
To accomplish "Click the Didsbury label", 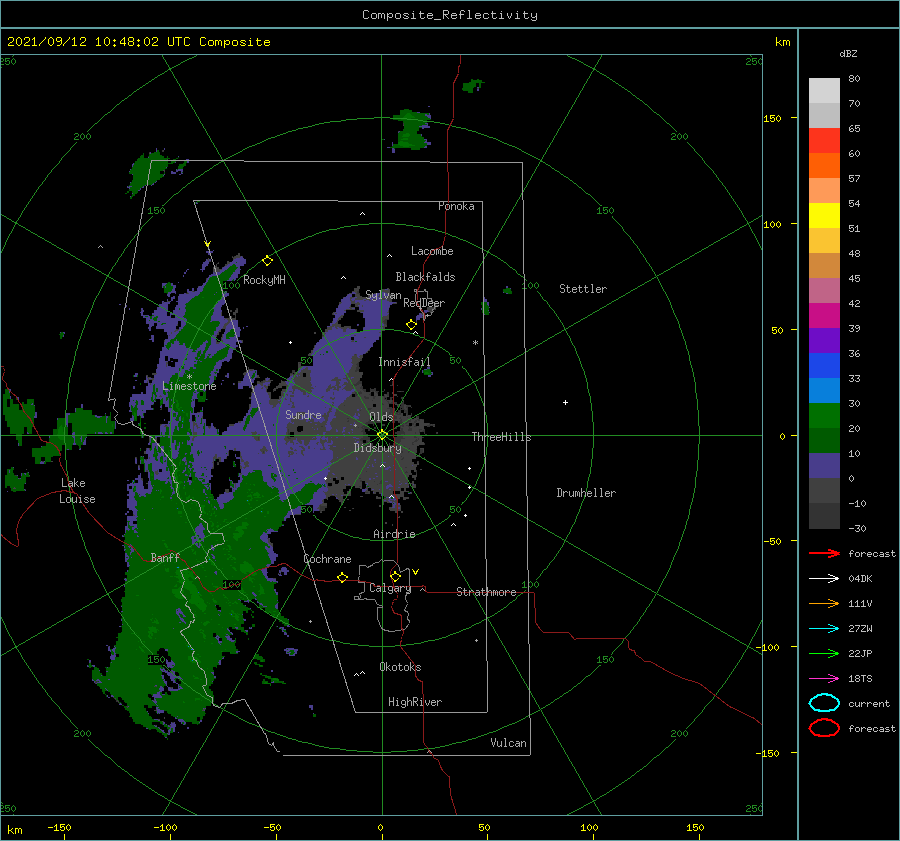I will tap(377, 448).
